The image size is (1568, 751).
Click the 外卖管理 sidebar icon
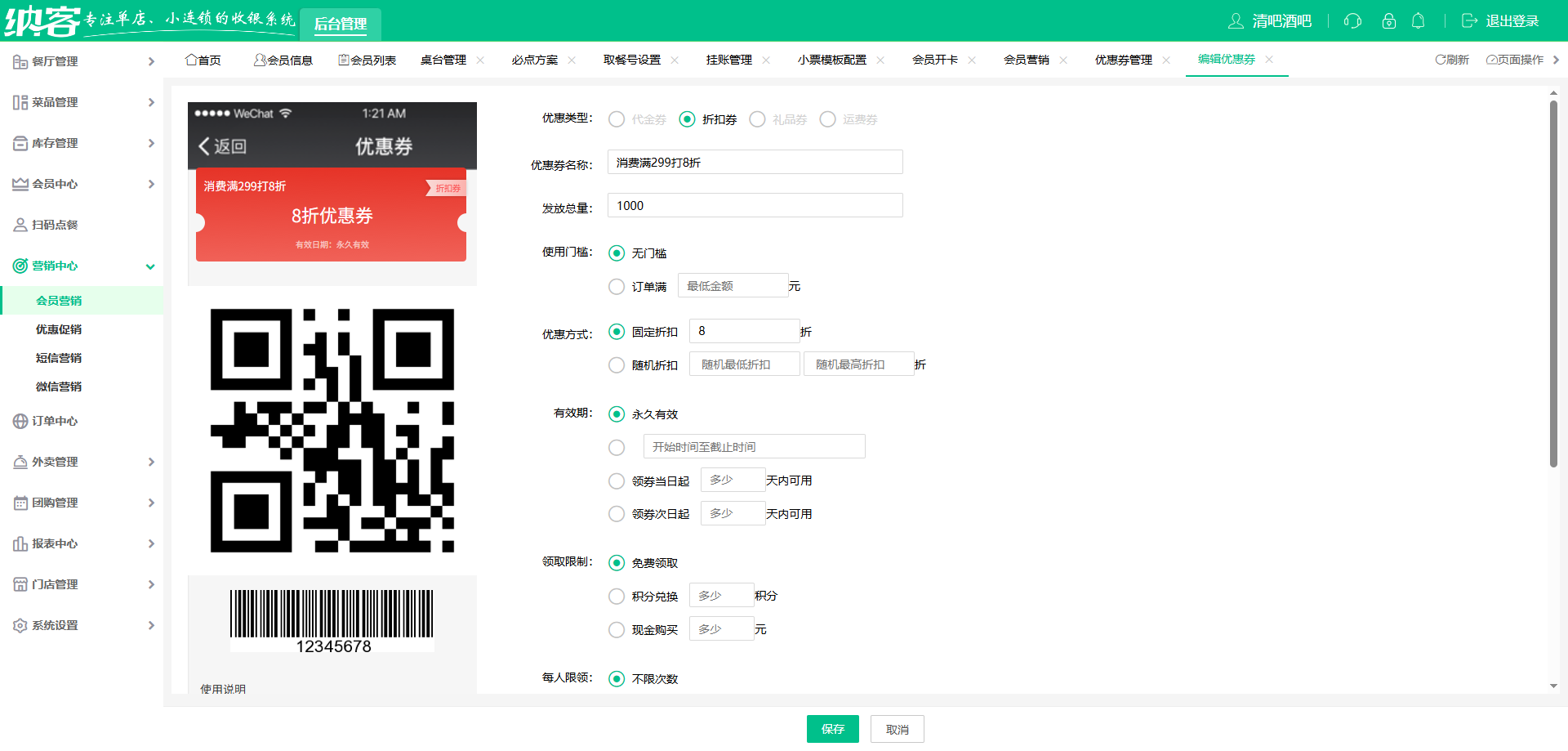[20, 462]
